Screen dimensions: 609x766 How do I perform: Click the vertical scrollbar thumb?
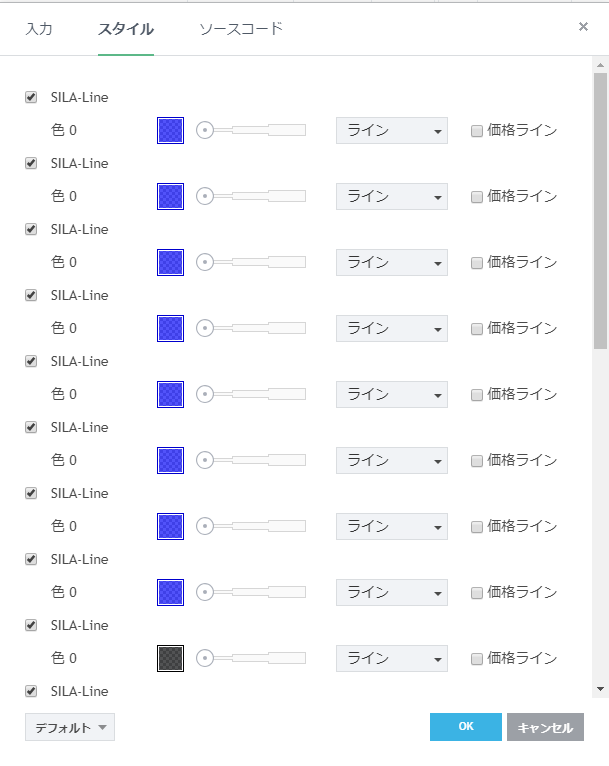(600, 210)
